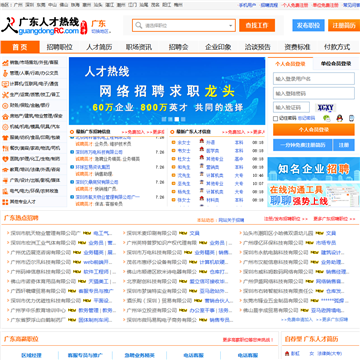The height and width of the screenshot is (360, 360).
Task: Select the last banner carousel indicator
Action: tap(183, 119)
